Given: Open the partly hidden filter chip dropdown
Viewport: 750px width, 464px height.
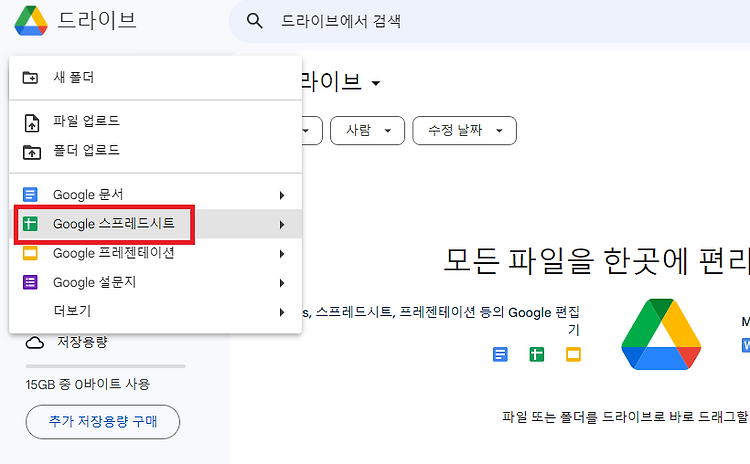Looking at the screenshot, I should (312, 130).
